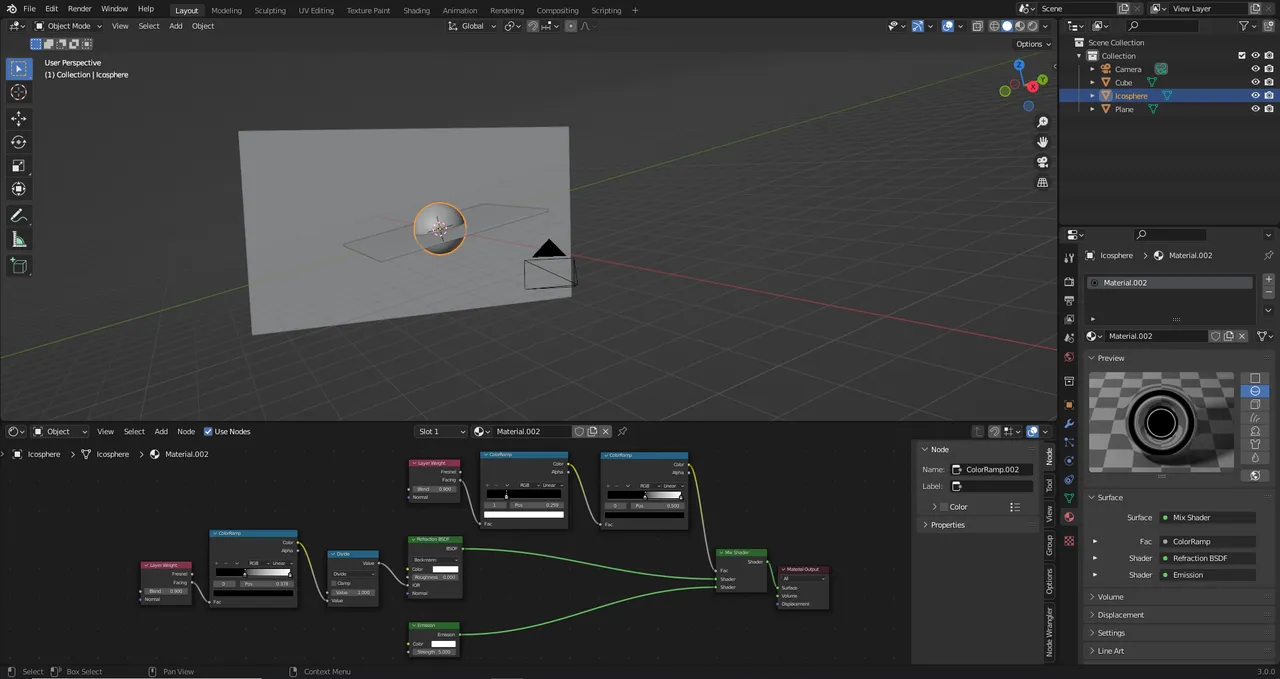Toggle Use Nodes checkbox
The width and height of the screenshot is (1280, 679).
208,431
